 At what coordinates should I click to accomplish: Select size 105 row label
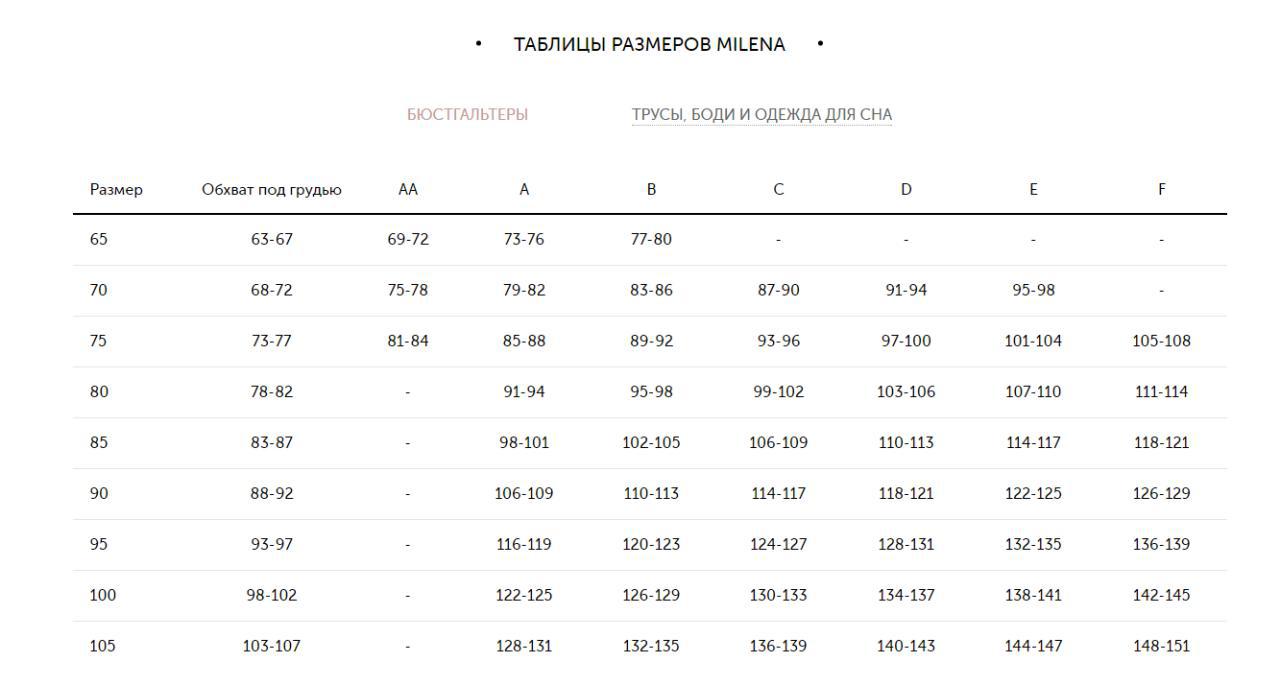tap(102, 646)
